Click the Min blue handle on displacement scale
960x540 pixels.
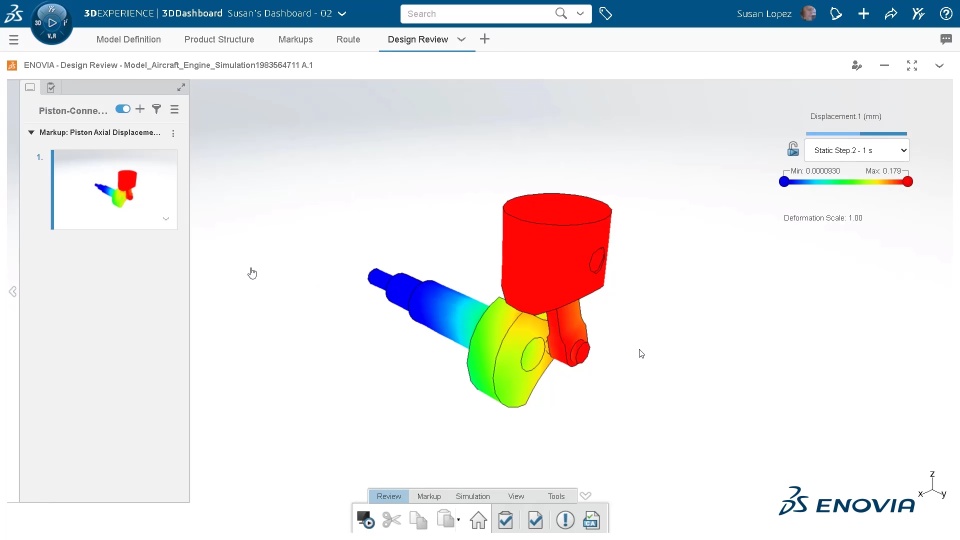tap(784, 181)
